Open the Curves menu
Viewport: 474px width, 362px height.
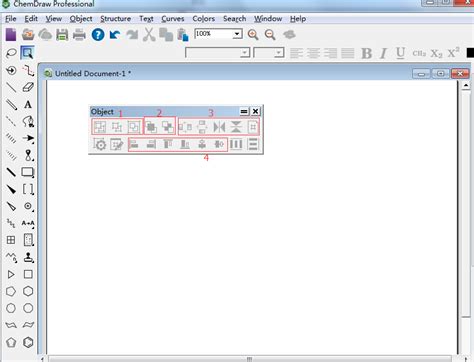[173, 19]
